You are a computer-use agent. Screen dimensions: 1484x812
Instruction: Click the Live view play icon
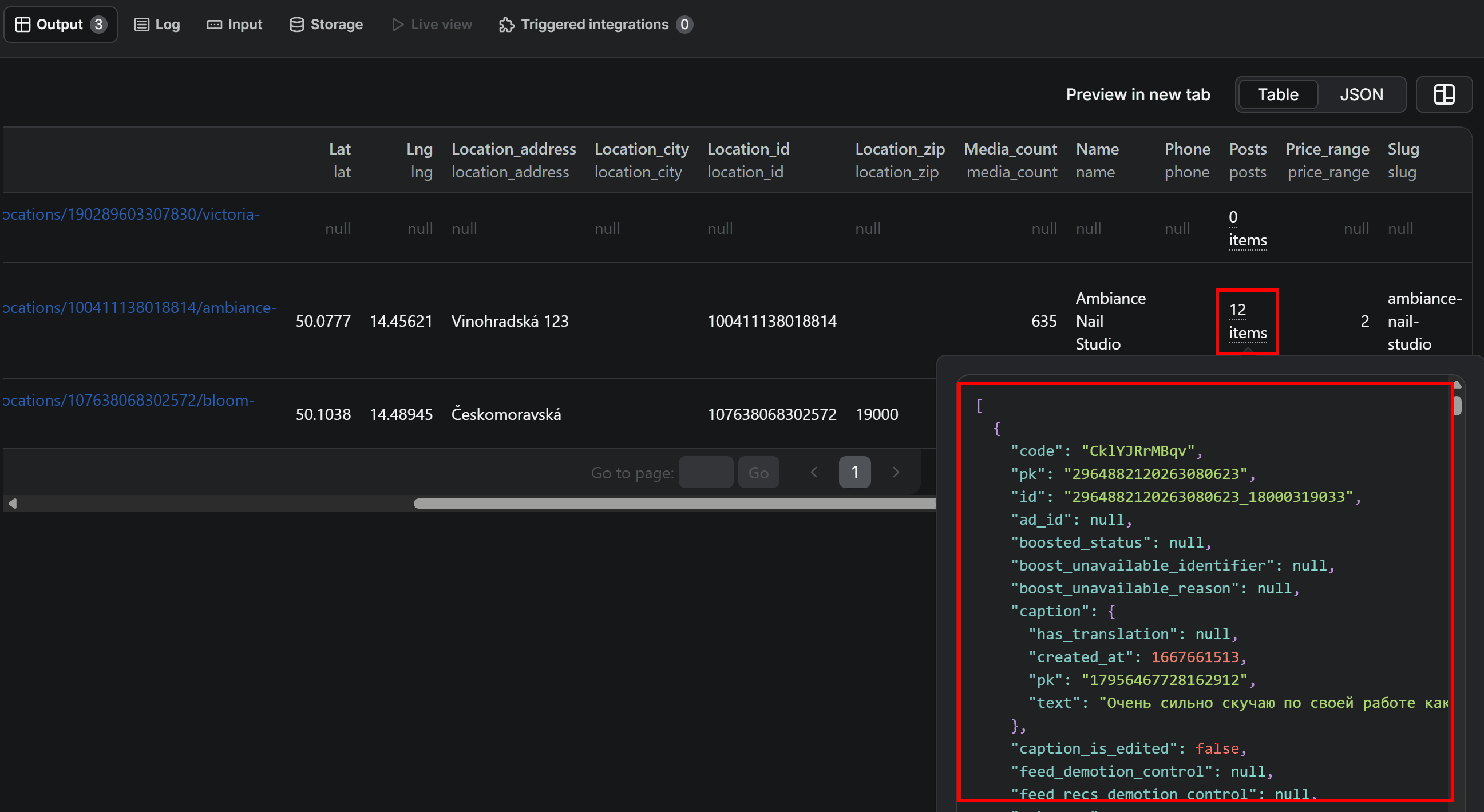[x=398, y=24]
